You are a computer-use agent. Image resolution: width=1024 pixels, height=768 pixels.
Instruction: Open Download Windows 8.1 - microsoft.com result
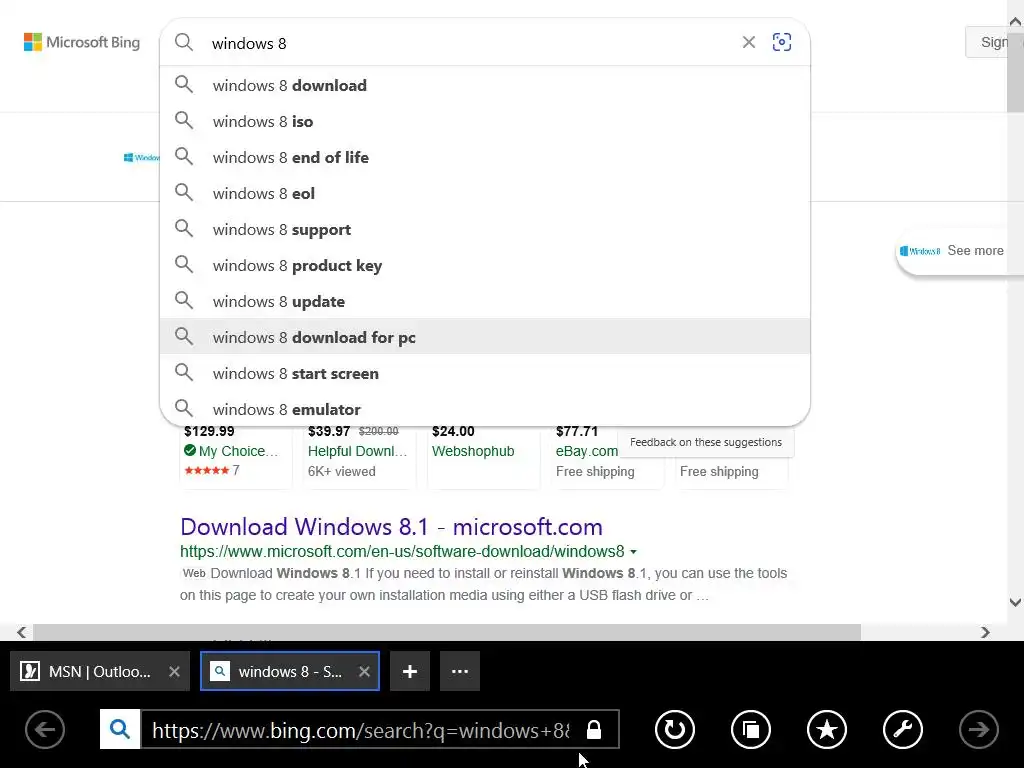coord(391,526)
